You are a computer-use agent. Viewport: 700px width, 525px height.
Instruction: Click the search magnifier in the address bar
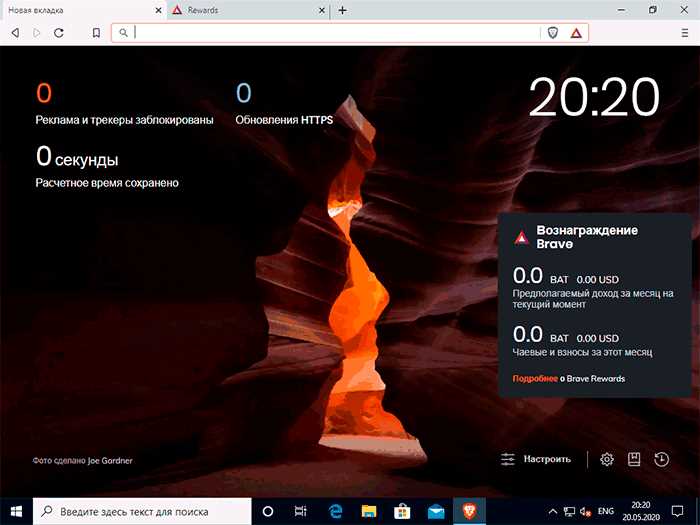click(123, 33)
